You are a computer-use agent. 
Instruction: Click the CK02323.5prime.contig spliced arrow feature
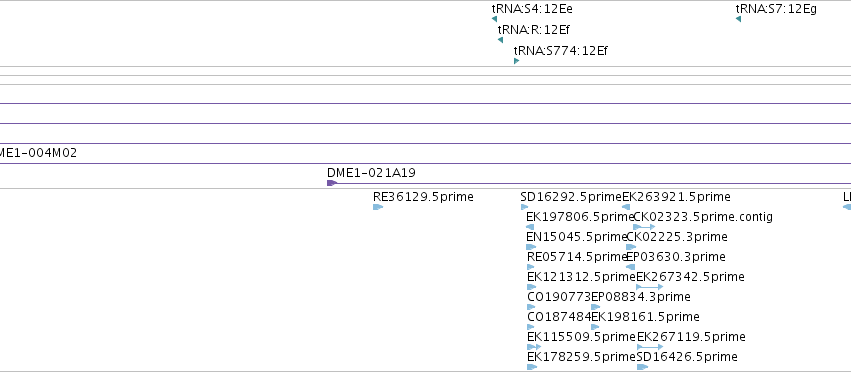point(644,227)
